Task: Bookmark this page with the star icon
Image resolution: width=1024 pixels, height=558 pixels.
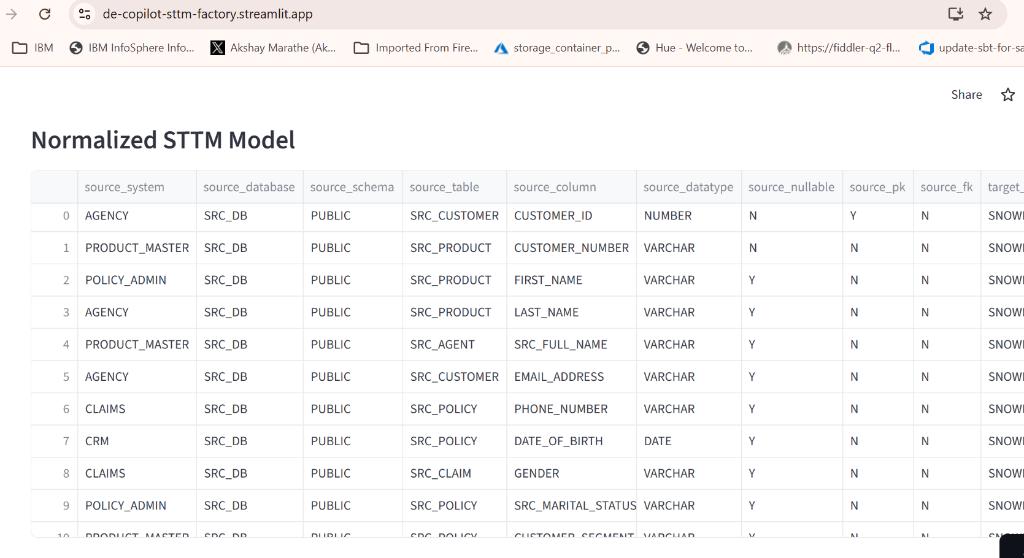Action: click(x=985, y=14)
